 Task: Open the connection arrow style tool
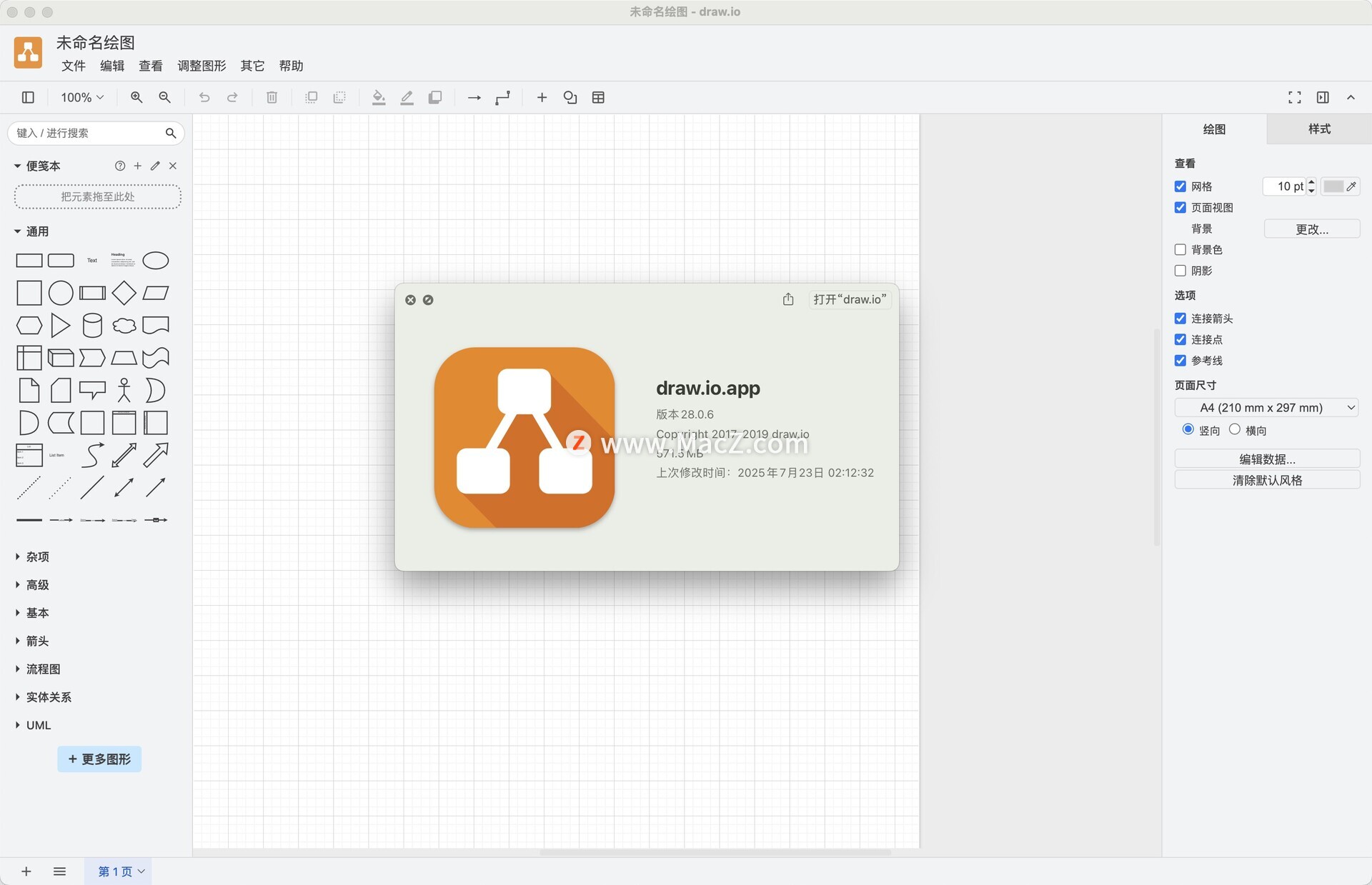[x=474, y=97]
